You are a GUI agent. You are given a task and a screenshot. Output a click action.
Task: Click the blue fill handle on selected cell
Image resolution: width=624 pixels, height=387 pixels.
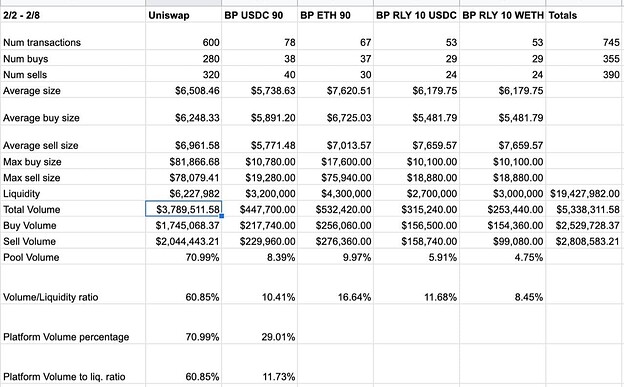(x=222, y=216)
